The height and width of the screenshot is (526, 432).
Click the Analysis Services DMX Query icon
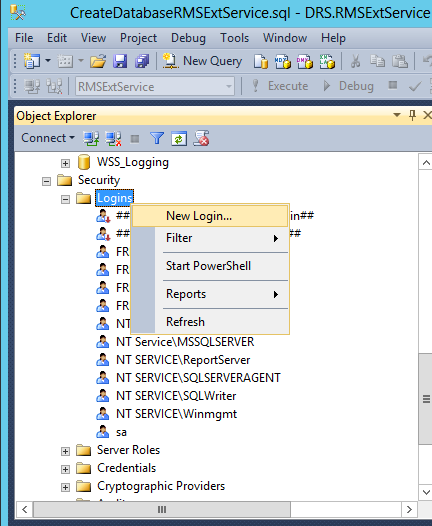305,62
